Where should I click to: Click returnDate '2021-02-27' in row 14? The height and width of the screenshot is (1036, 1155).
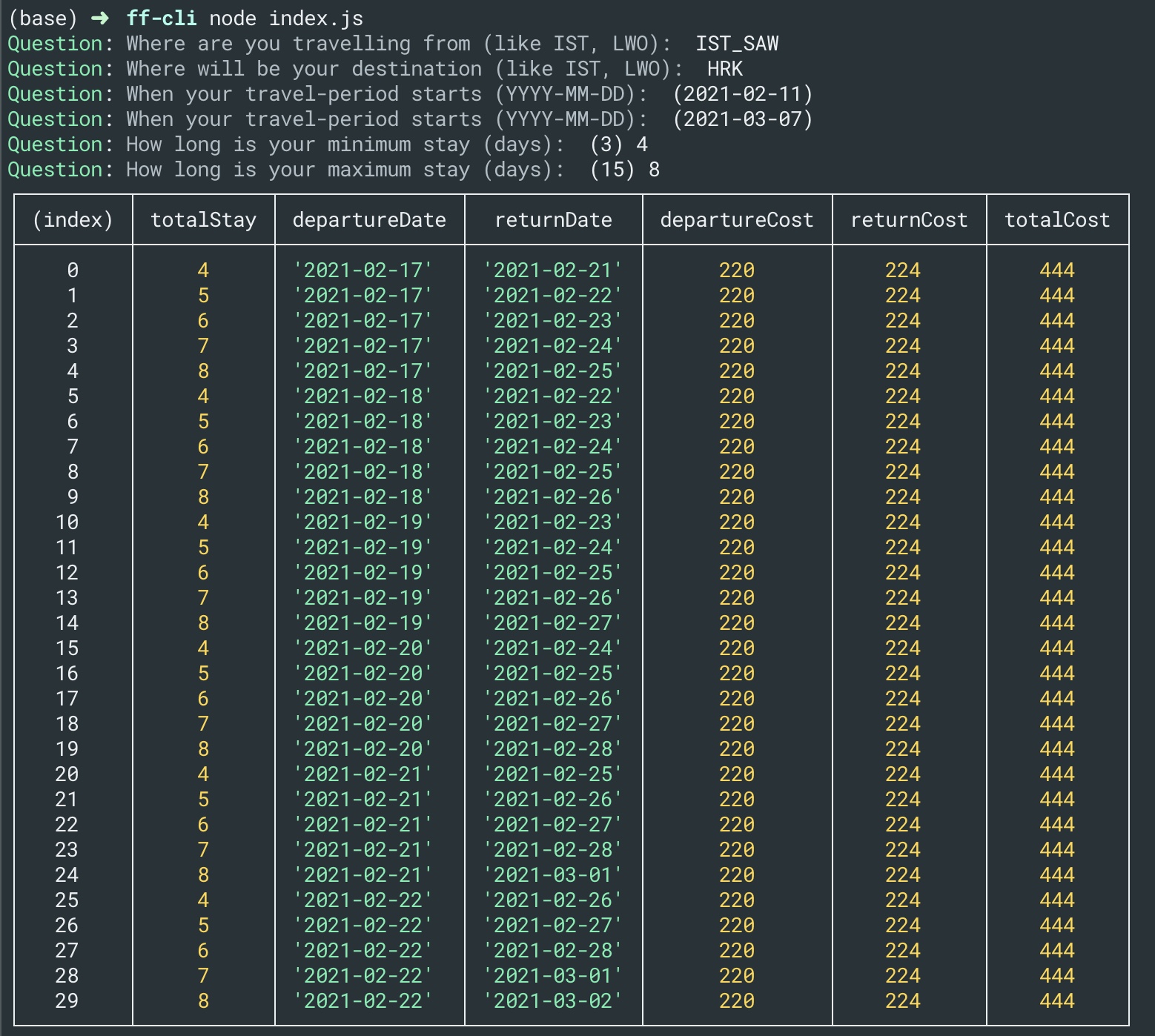pyautogui.click(x=553, y=623)
